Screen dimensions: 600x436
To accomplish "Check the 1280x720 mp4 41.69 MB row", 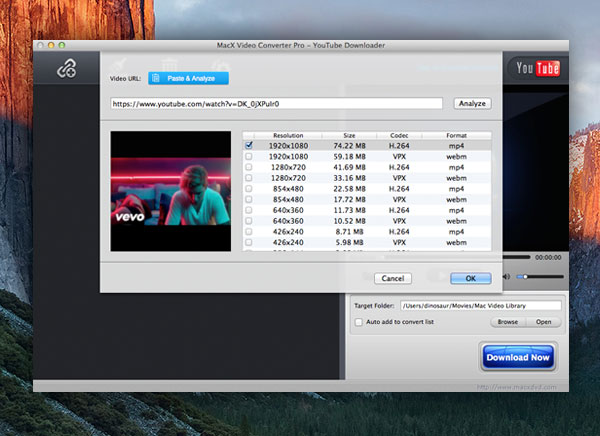I will [x=249, y=167].
